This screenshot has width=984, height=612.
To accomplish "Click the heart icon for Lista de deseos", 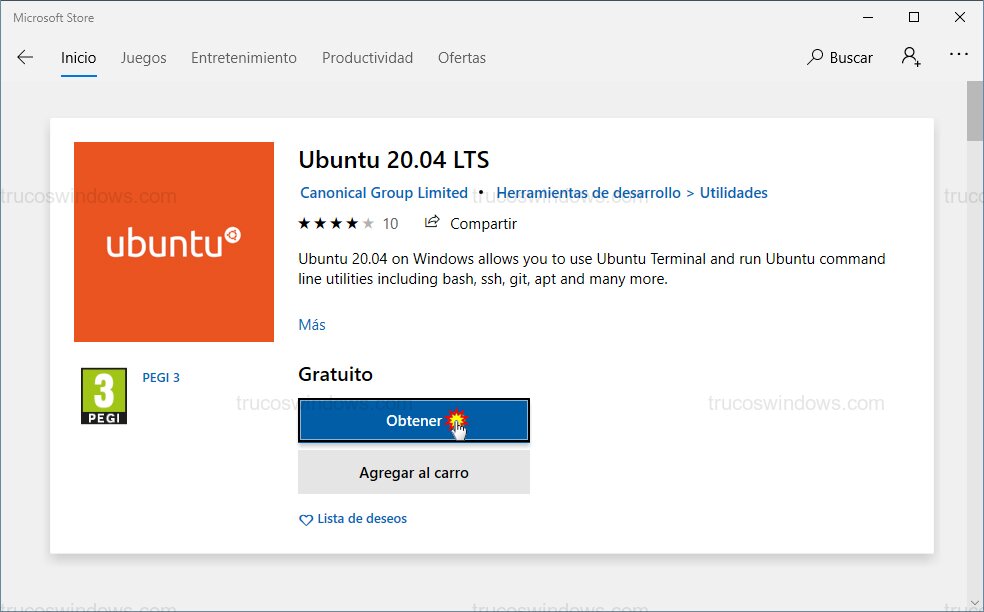I will tap(306, 518).
